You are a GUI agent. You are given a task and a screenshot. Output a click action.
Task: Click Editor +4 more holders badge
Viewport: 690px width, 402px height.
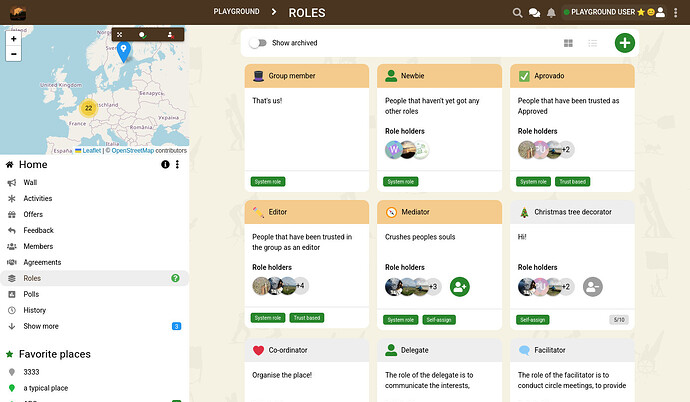tap(301, 285)
